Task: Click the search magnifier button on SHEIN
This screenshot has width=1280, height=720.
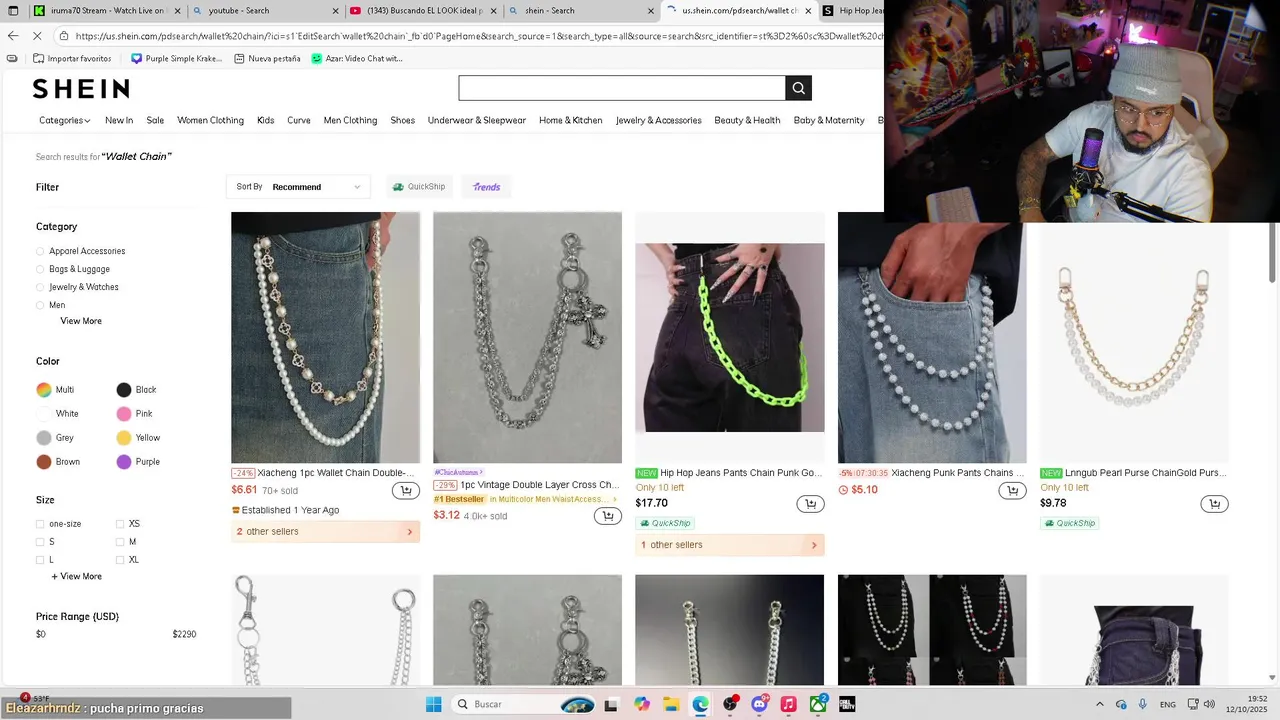Action: pos(798,88)
